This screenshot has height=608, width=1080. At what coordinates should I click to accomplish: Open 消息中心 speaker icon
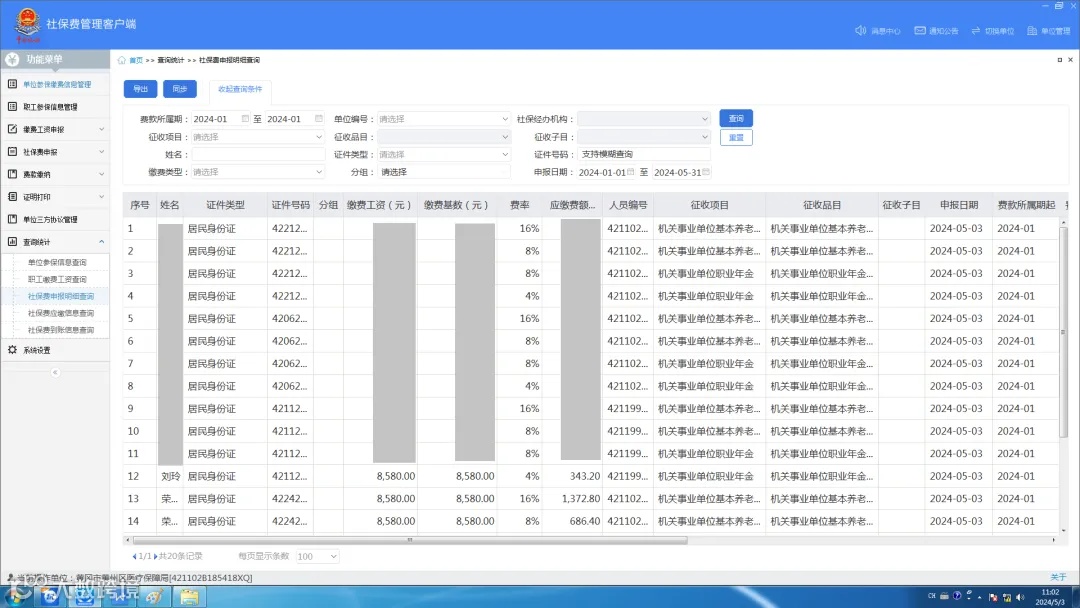pyautogui.click(x=860, y=30)
